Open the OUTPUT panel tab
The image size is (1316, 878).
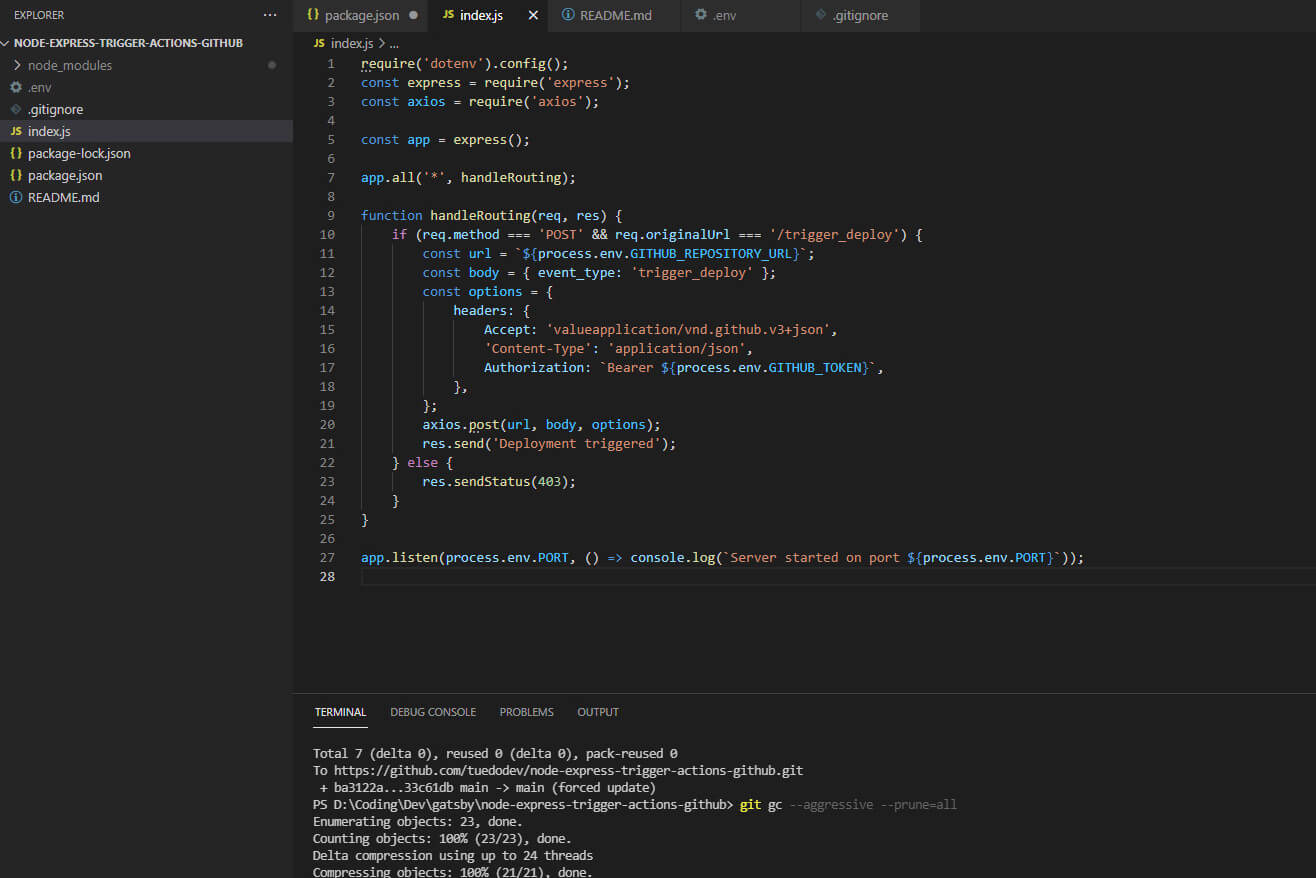(598, 712)
